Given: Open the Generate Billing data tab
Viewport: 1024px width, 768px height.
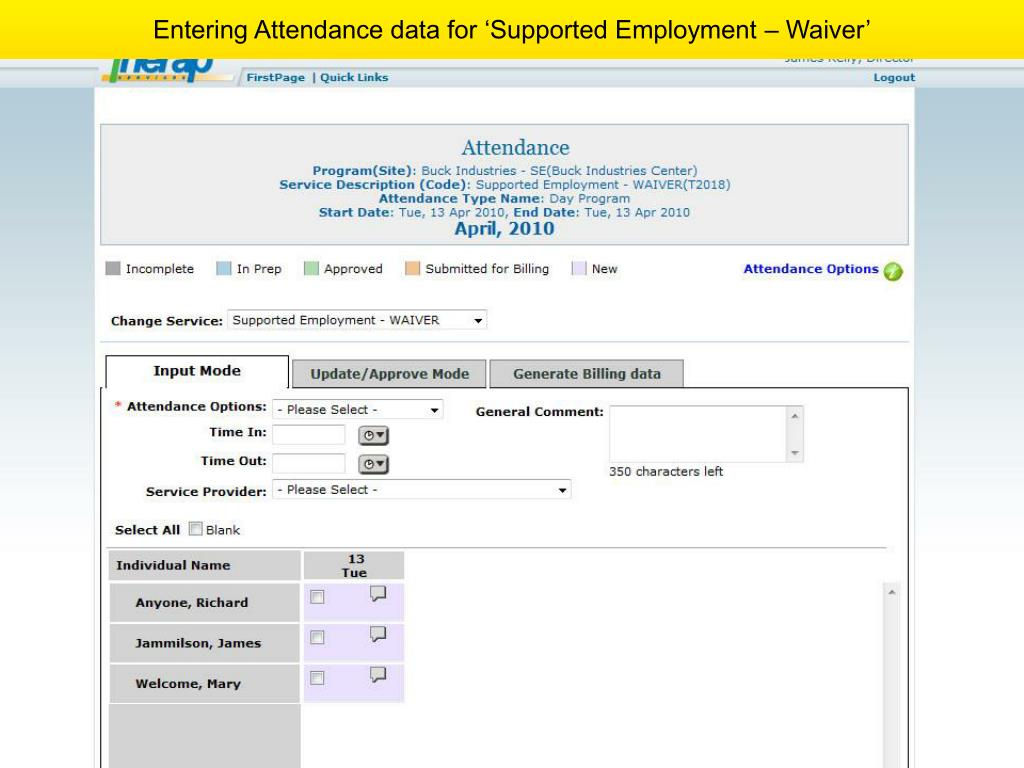Looking at the screenshot, I should [x=586, y=374].
